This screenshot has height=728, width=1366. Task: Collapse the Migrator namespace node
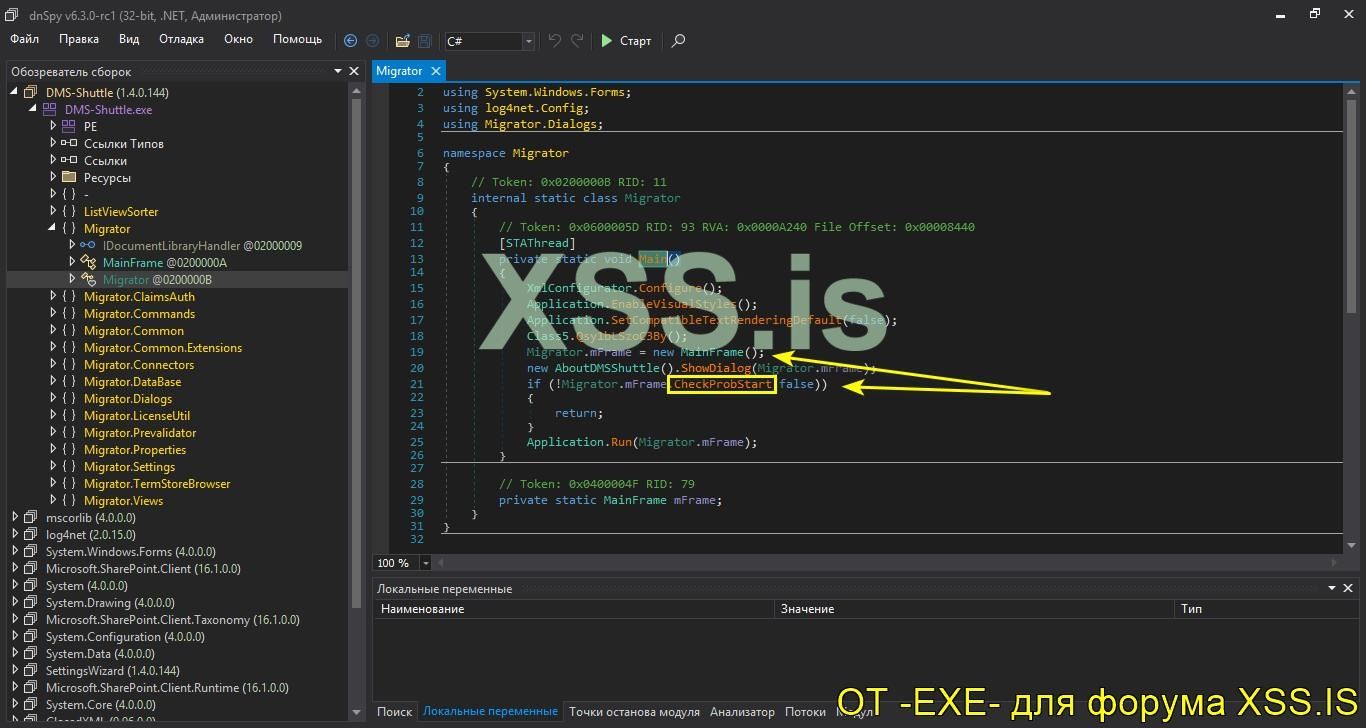53,229
